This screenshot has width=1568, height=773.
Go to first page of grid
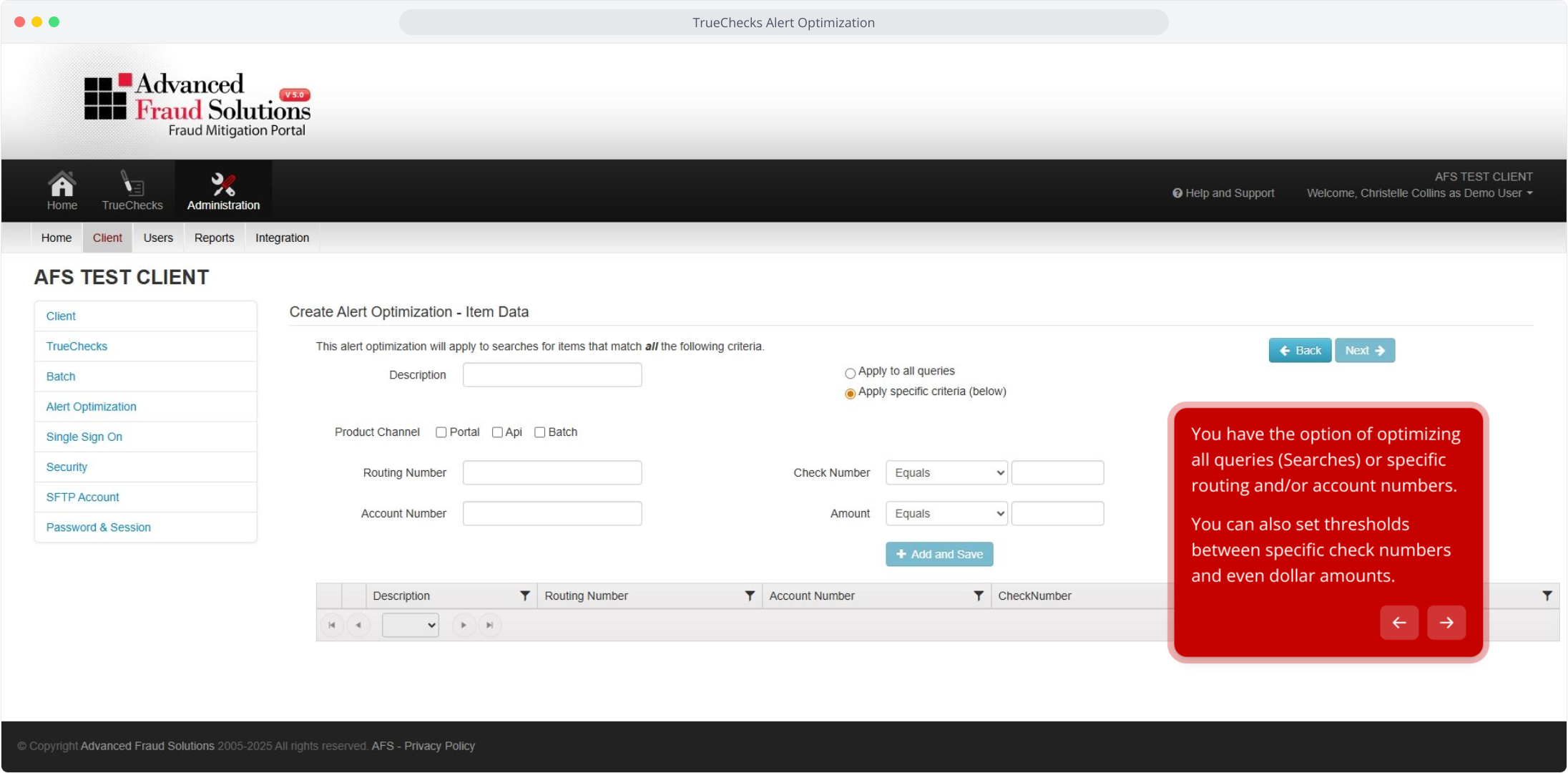pyautogui.click(x=332, y=625)
